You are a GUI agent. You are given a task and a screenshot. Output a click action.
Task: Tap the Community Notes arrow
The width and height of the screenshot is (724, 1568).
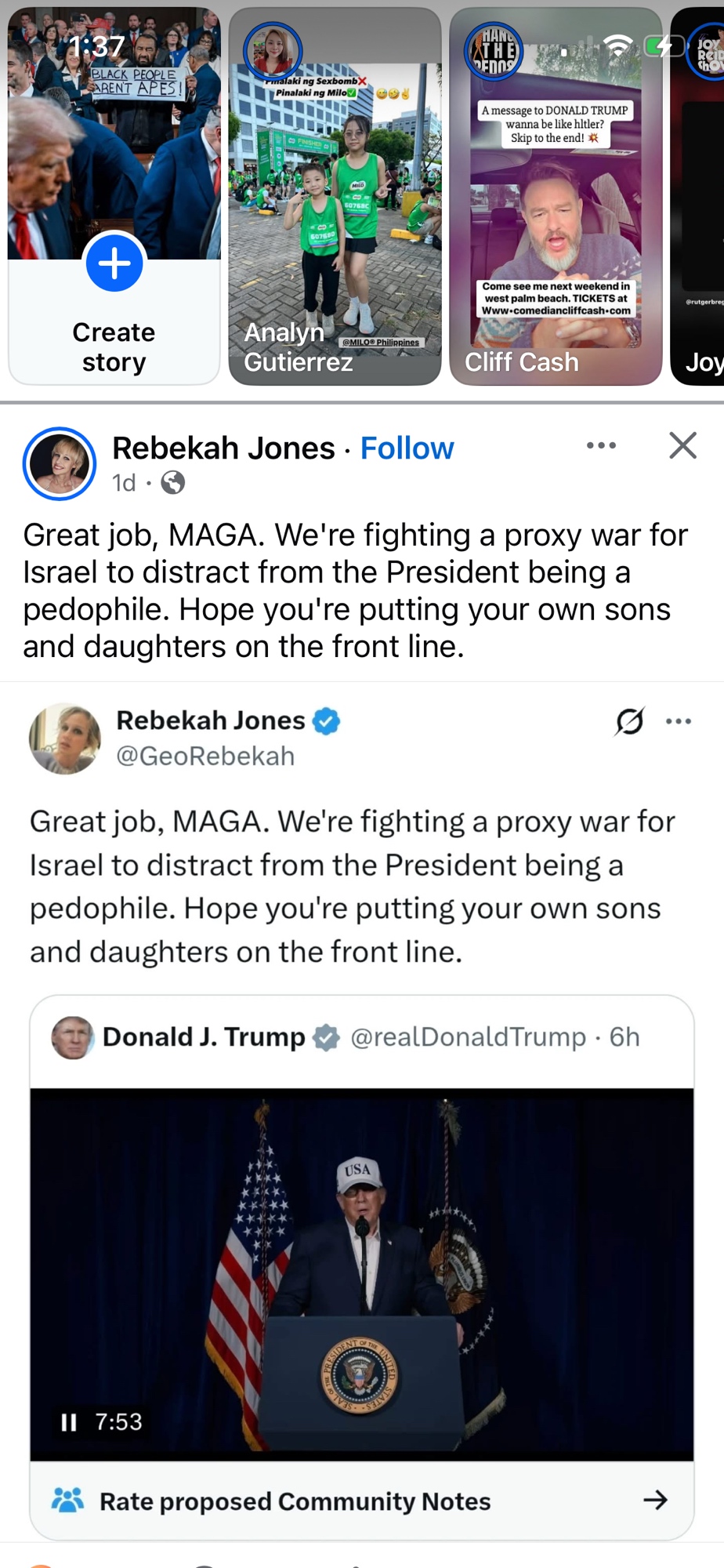(655, 1501)
